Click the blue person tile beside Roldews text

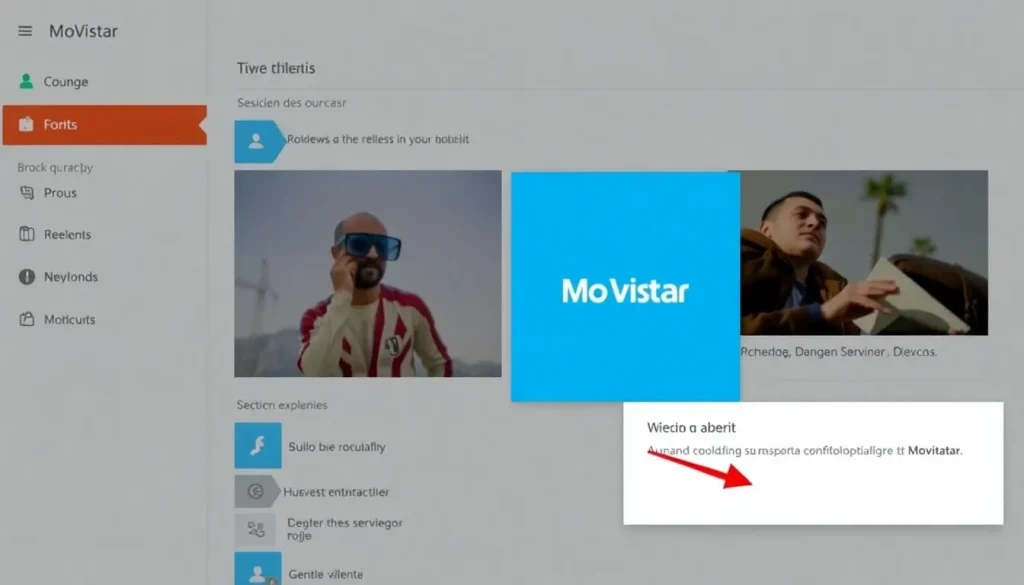[259, 141]
